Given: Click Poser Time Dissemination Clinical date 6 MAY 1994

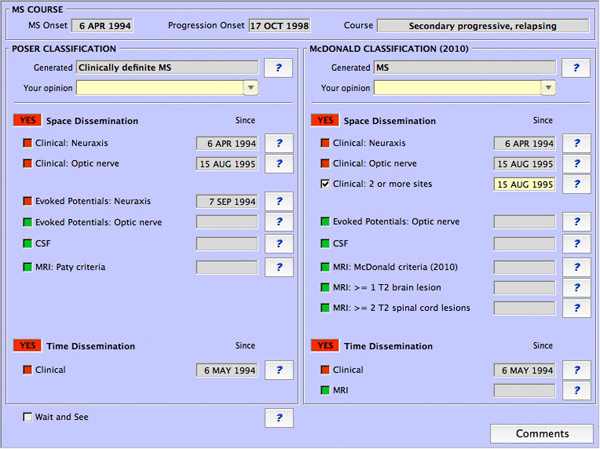Looking at the screenshot, I should click(227, 371).
